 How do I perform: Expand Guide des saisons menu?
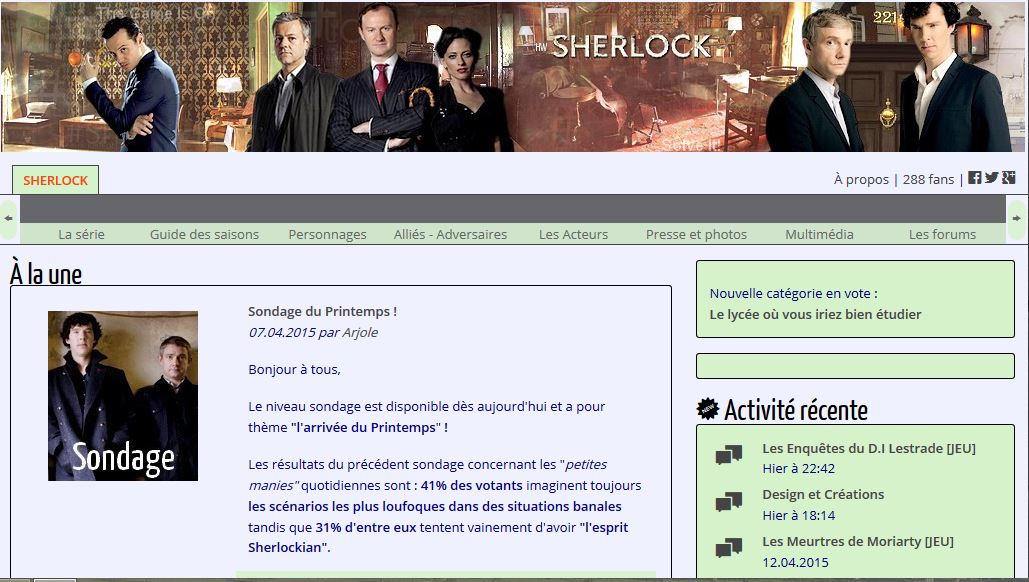tap(204, 234)
